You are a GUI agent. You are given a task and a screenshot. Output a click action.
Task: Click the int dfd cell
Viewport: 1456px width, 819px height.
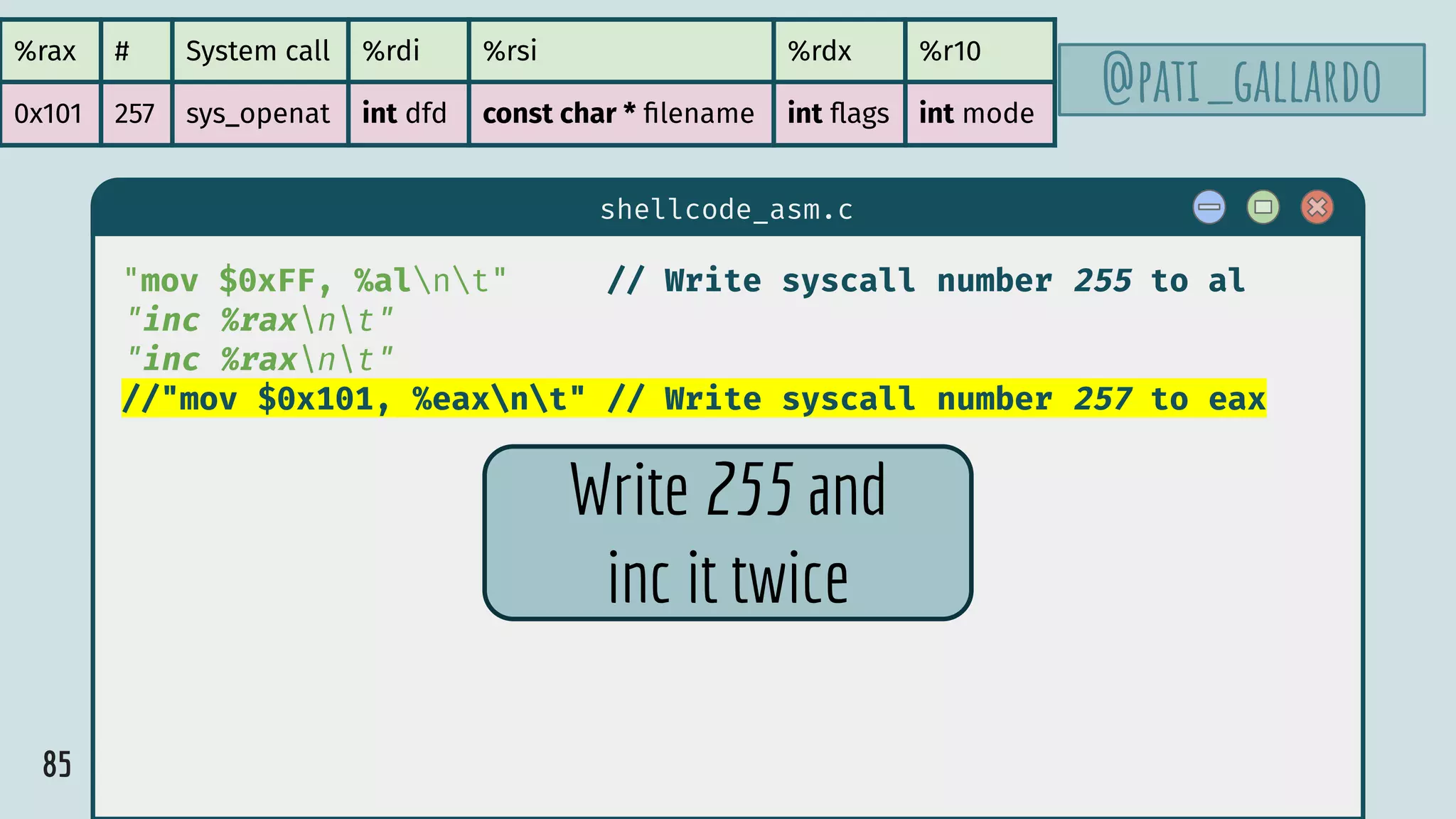point(408,114)
